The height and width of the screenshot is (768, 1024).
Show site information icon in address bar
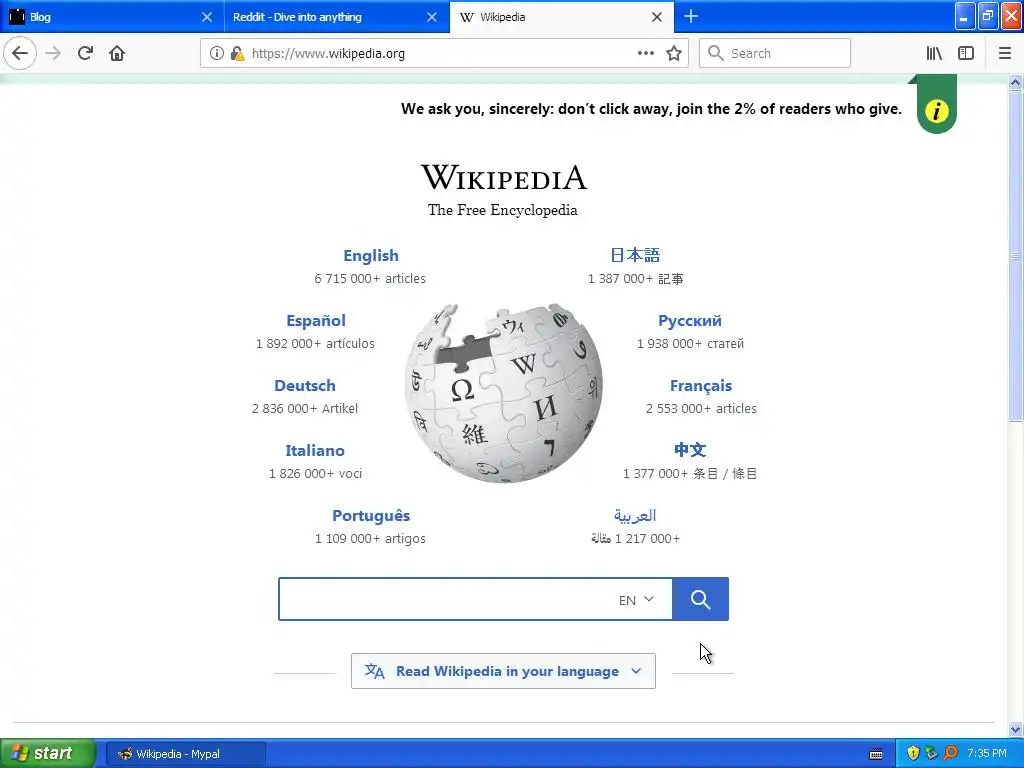(216, 54)
